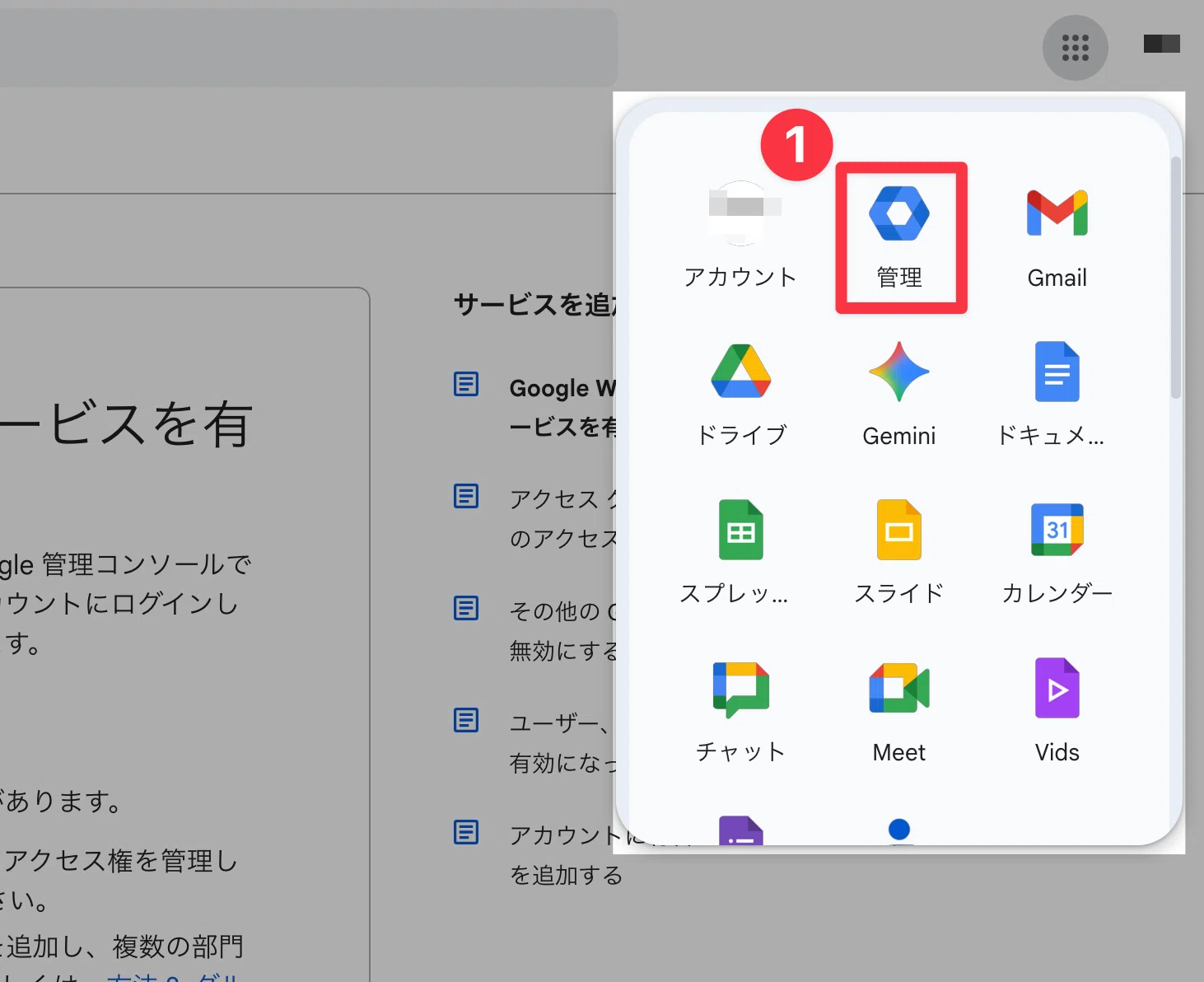Open the 'ユーザー、' help article link
This screenshot has height=982, width=1204.
click(x=562, y=743)
